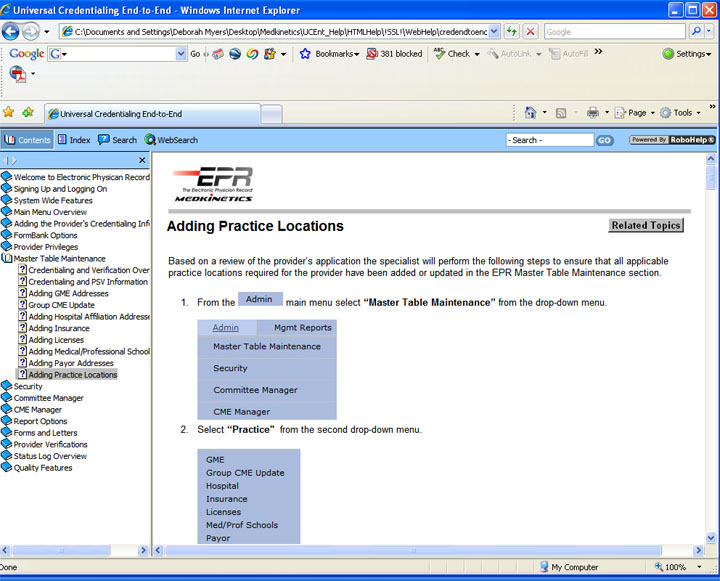Switch to the Contents tab

point(27,140)
